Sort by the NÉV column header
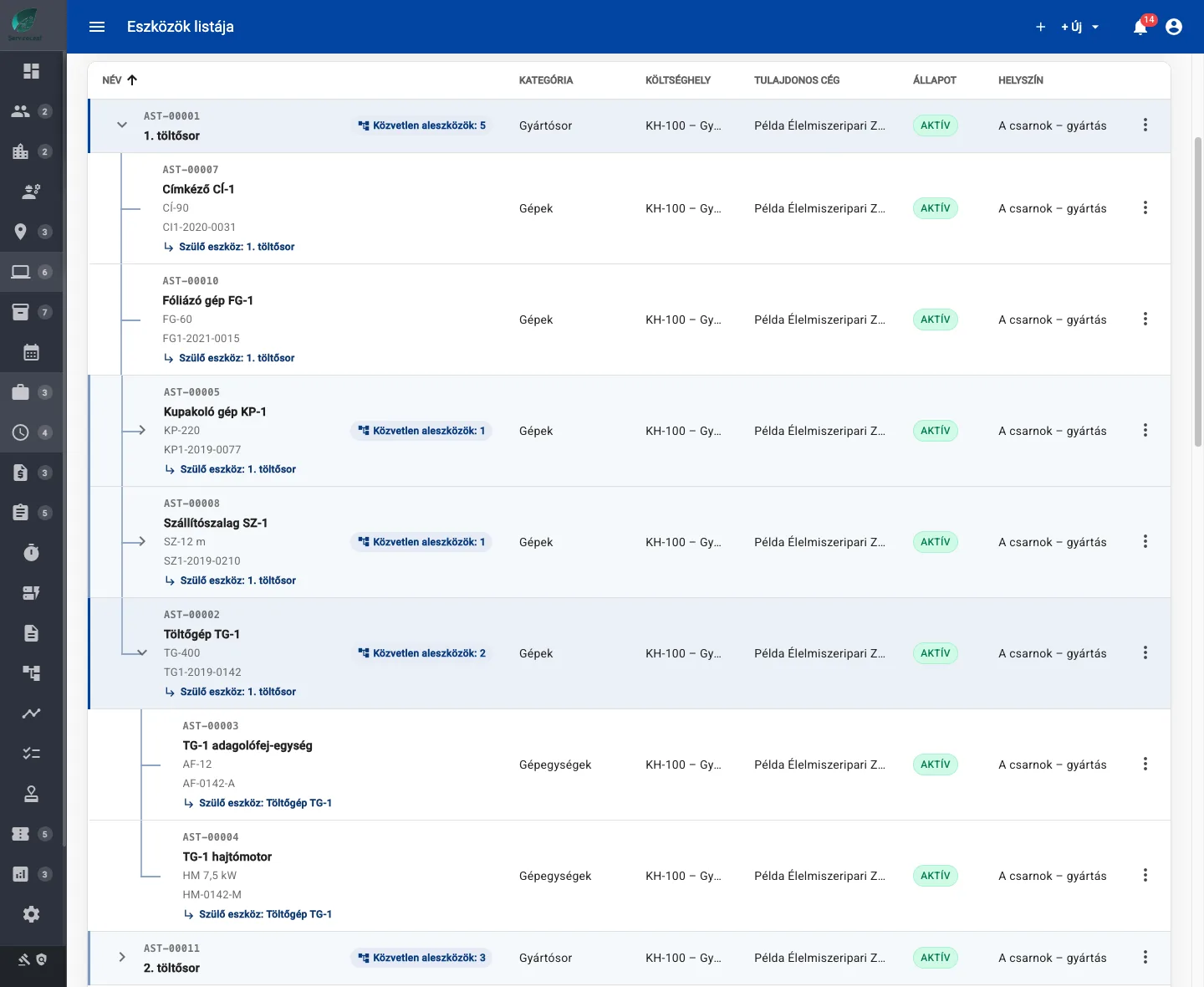1204x987 pixels. point(120,80)
